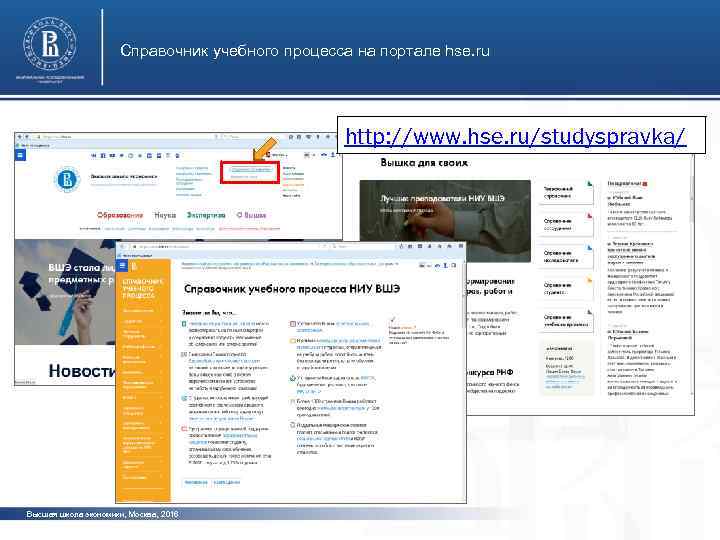This screenshot has width=720, height=540.
Task: Click the white HSE logo in the orange sidebar
Action: coord(135,266)
